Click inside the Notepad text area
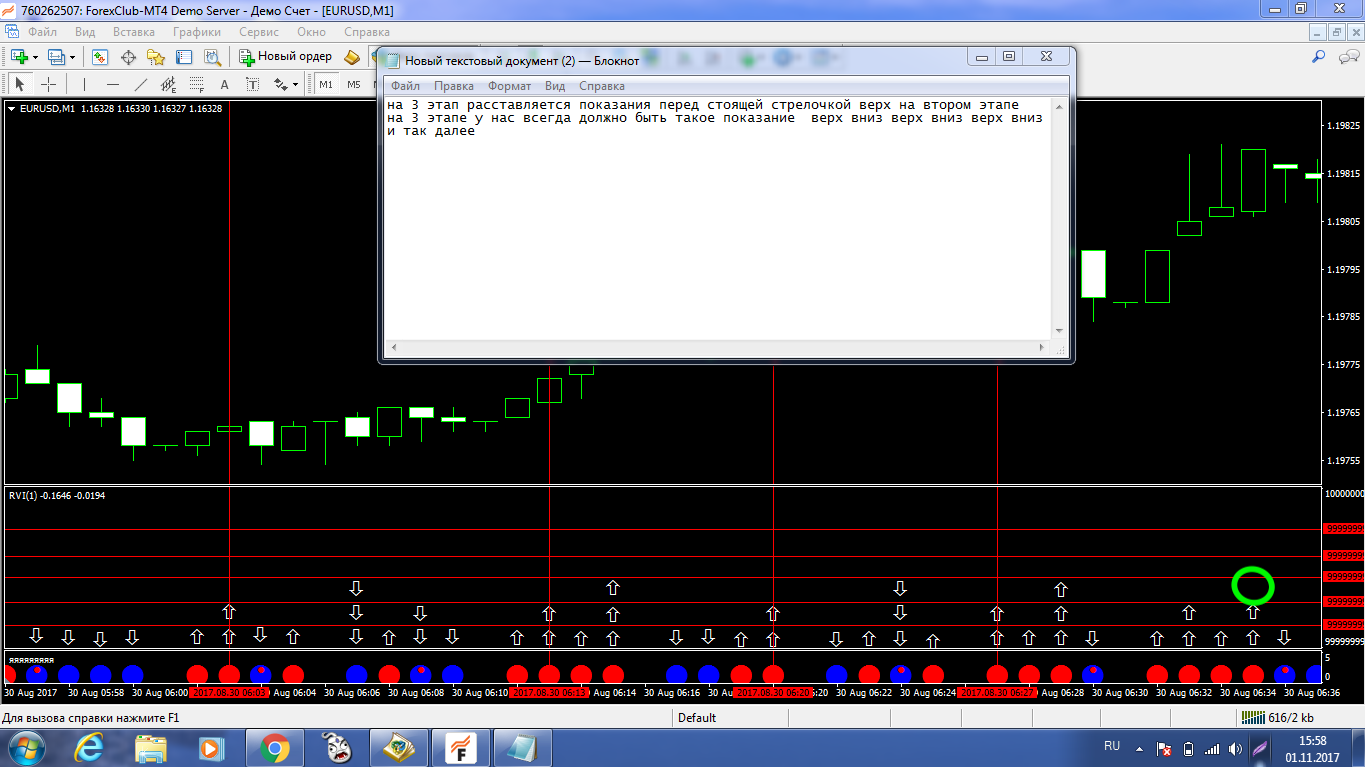 pos(718,217)
